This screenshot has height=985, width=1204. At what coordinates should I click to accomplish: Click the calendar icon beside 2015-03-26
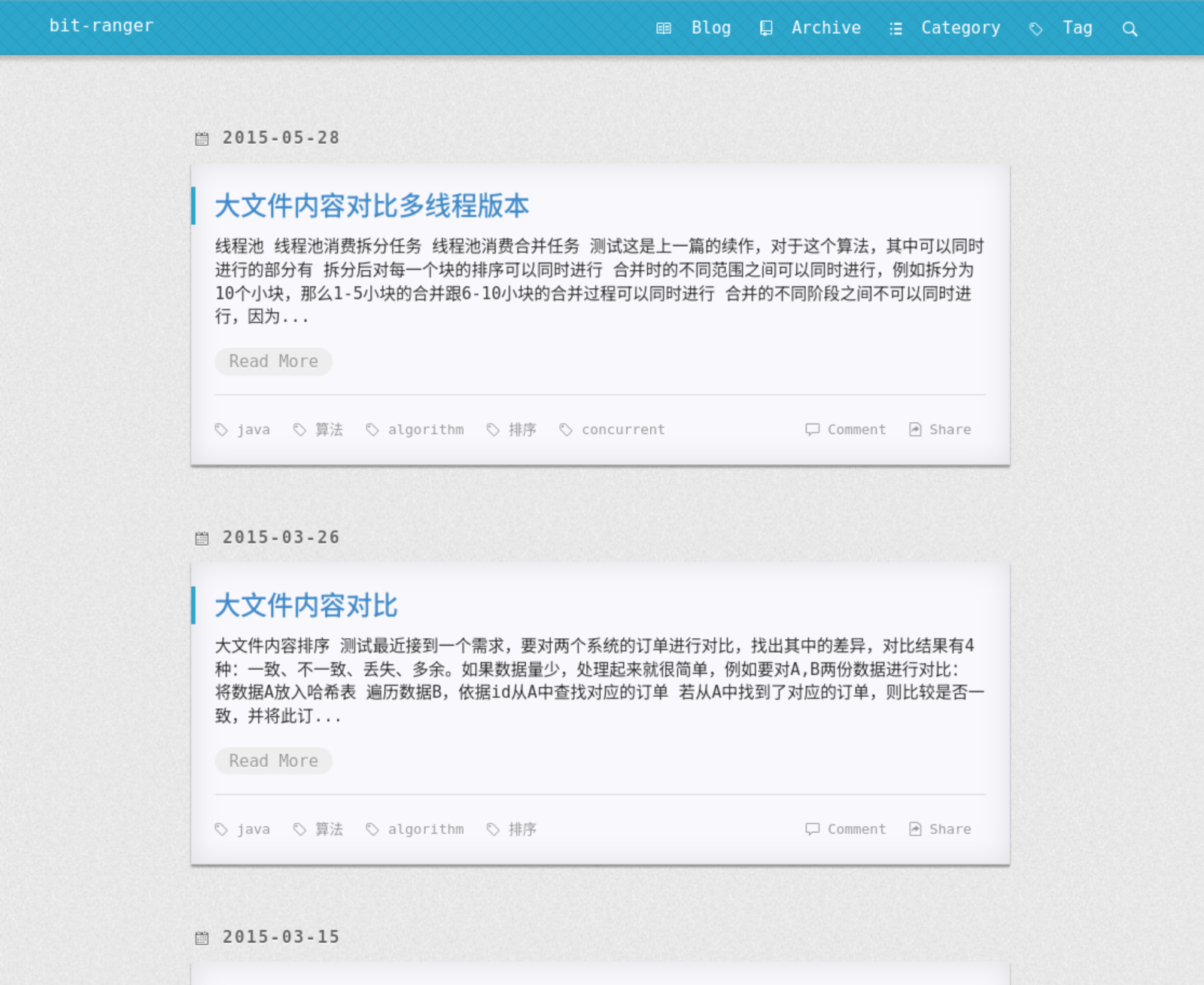click(201, 537)
